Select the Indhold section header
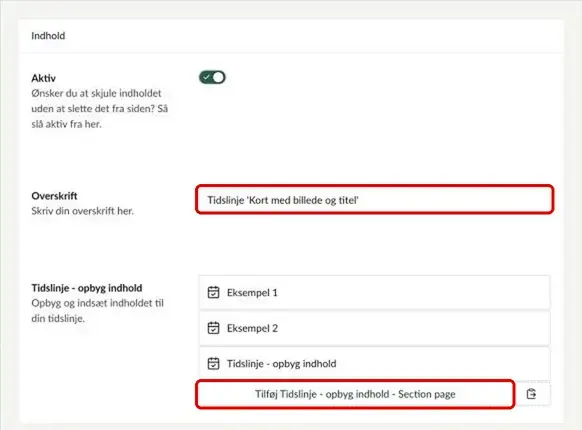 [x=48, y=36]
